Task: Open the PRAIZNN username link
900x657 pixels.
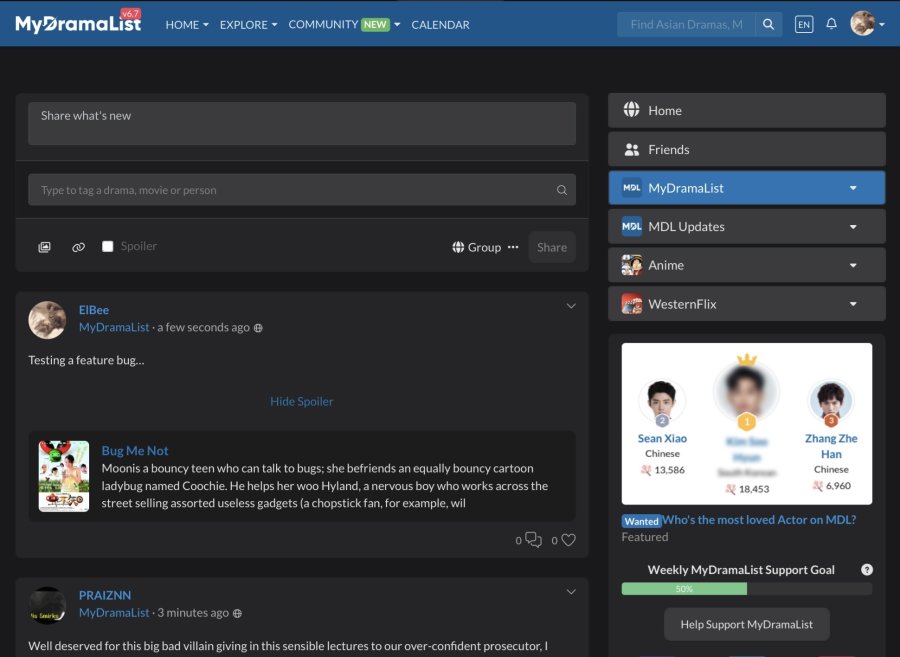Action: (104, 595)
